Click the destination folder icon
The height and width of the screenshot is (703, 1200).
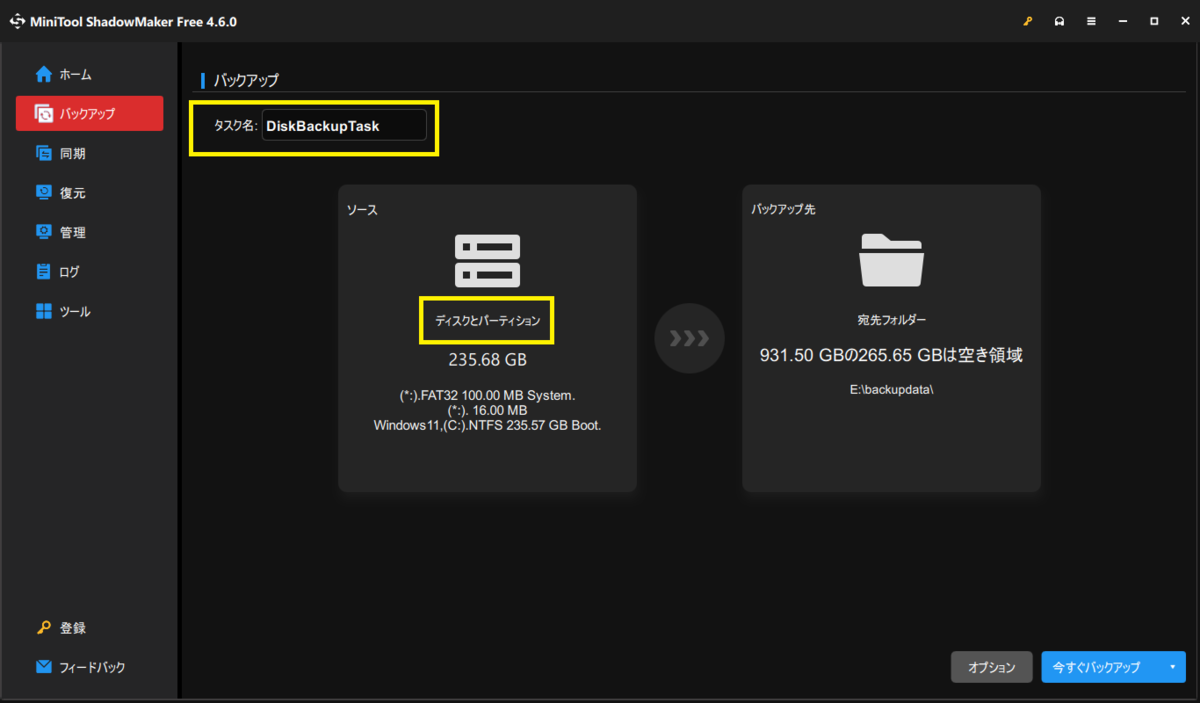click(x=892, y=260)
